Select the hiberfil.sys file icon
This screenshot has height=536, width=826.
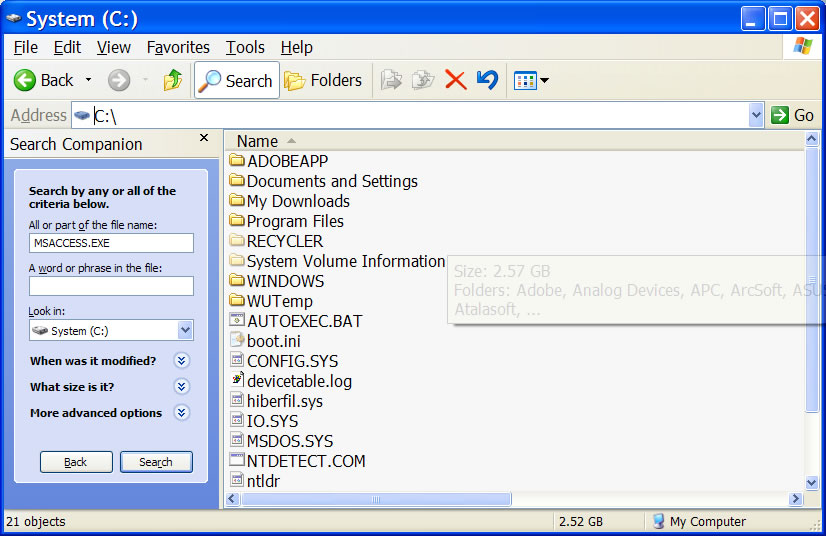pyautogui.click(x=238, y=399)
